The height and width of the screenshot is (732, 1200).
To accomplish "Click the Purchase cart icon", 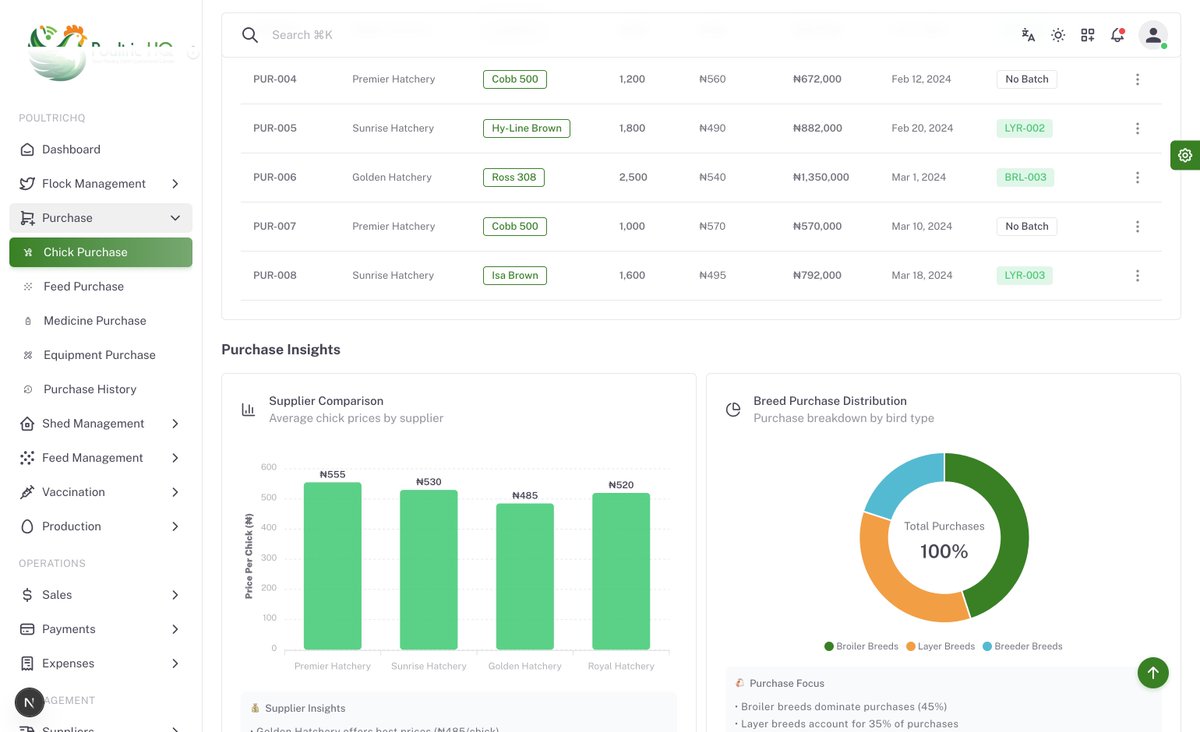I will [x=27, y=218].
